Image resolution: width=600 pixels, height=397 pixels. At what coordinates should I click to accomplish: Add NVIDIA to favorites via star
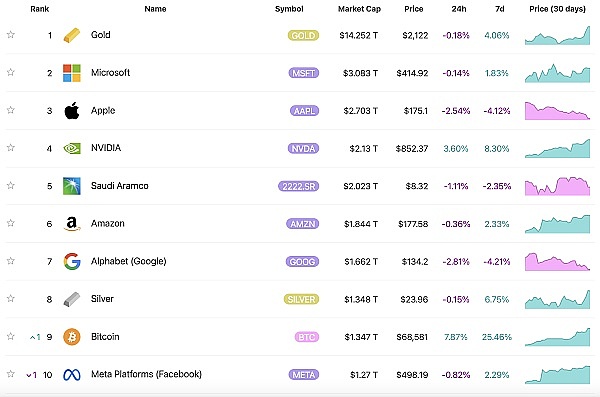click(11, 147)
